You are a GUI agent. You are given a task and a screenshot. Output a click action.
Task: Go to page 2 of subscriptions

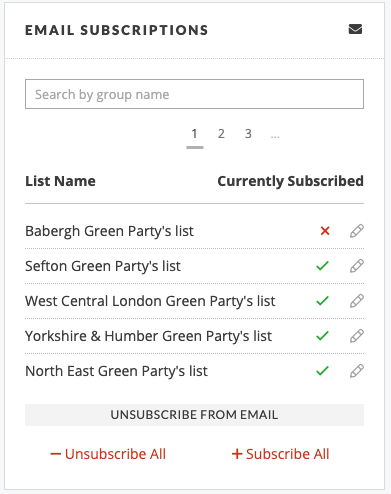[221, 134]
